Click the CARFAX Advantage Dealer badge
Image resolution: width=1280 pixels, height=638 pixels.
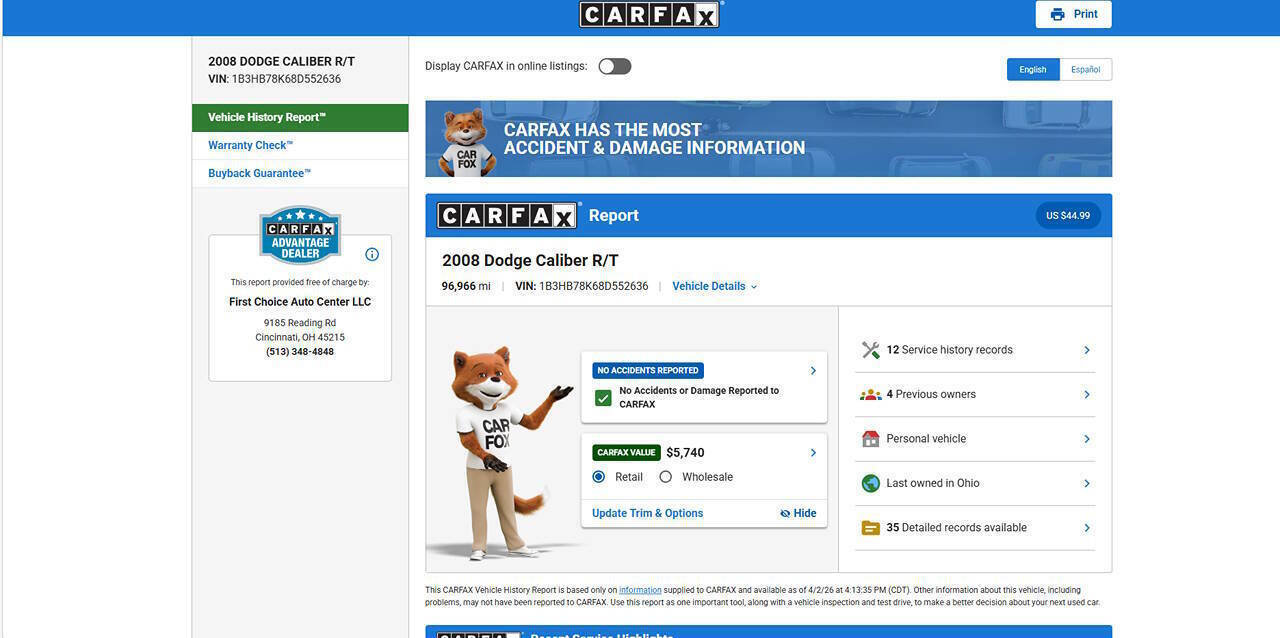(300, 236)
